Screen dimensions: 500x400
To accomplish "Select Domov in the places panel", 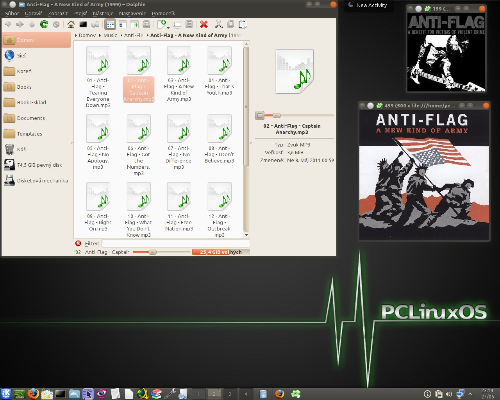I will click(x=37, y=40).
